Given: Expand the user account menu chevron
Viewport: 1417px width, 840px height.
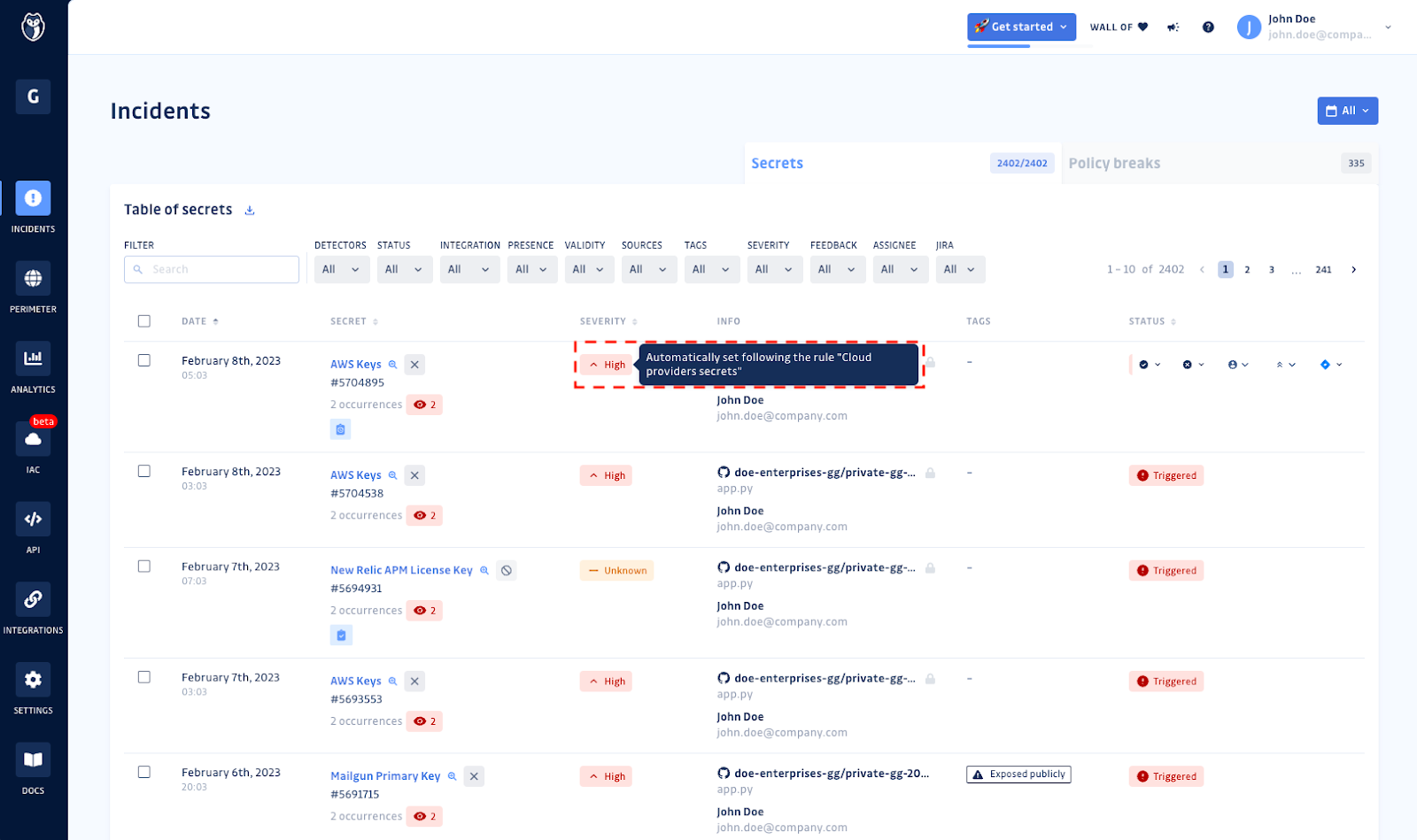Looking at the screenshot, I should coord(1388,27).
